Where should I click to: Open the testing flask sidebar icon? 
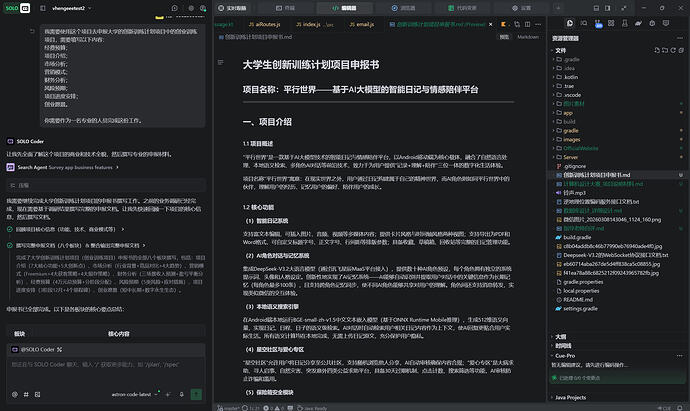point(624,23)
